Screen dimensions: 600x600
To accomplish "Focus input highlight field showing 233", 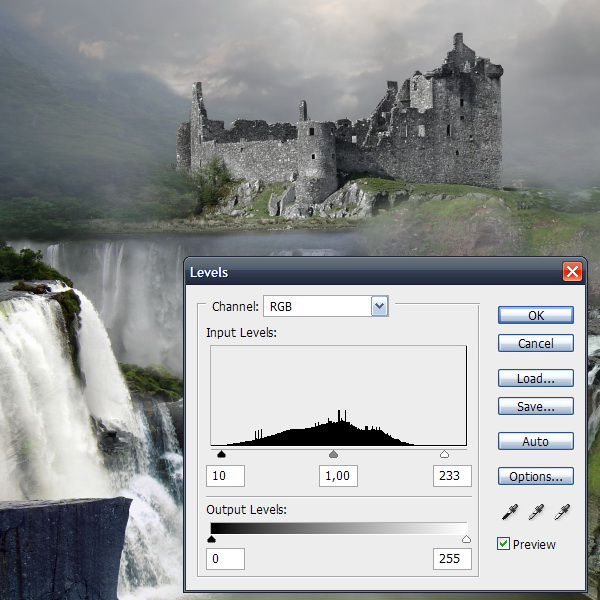I will click(x=452, y=476).
